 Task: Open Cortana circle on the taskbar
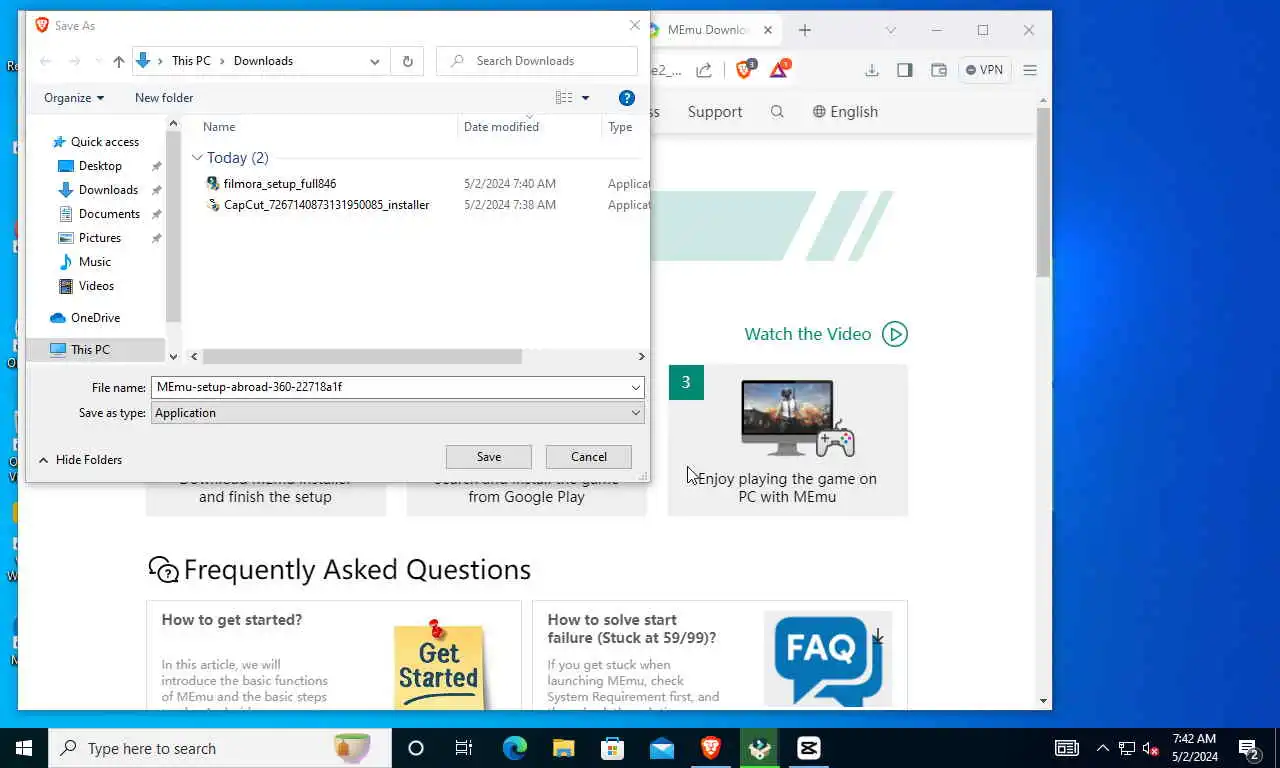click(416, 748)
